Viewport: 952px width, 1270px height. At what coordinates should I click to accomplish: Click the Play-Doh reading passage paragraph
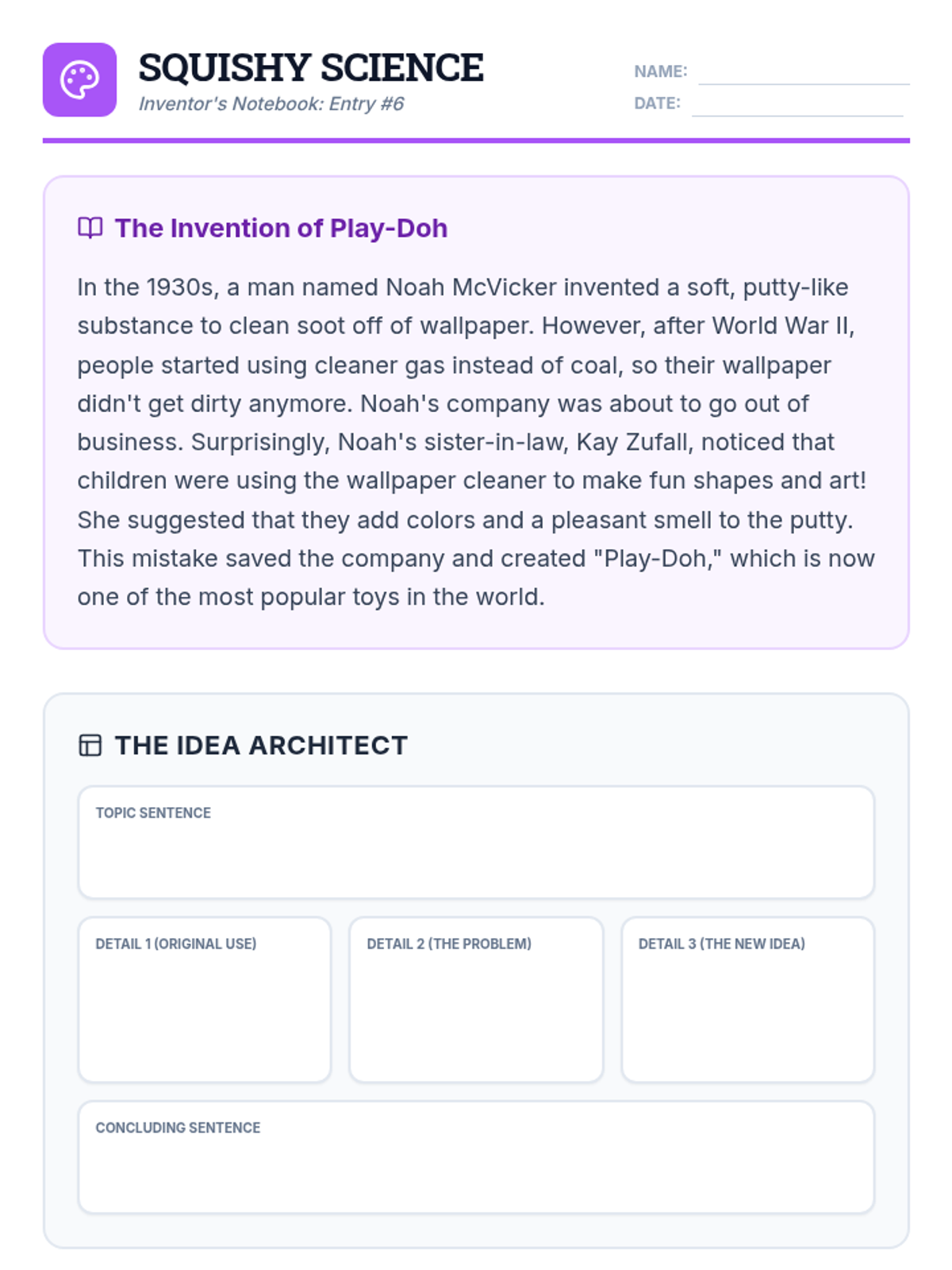pyautogui.click(x=474, y=441)
